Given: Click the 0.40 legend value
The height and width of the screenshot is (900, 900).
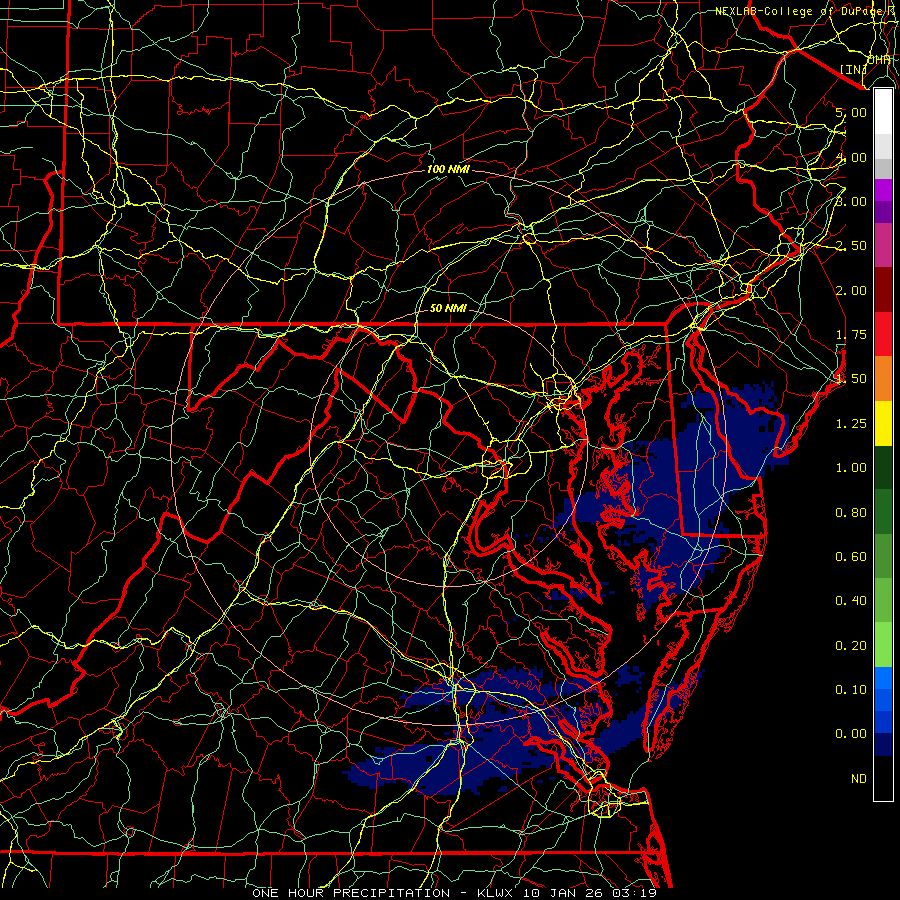Looking at the screenshot, I should pos(851,601).
